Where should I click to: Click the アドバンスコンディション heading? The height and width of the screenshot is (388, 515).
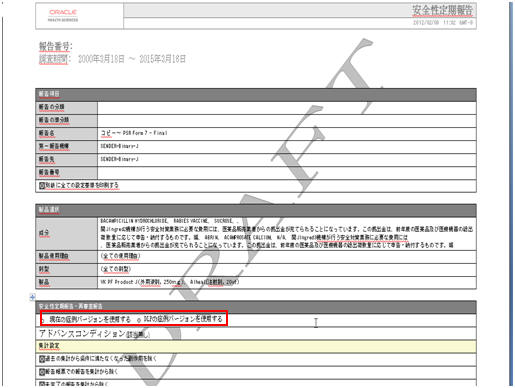point(82,333)
